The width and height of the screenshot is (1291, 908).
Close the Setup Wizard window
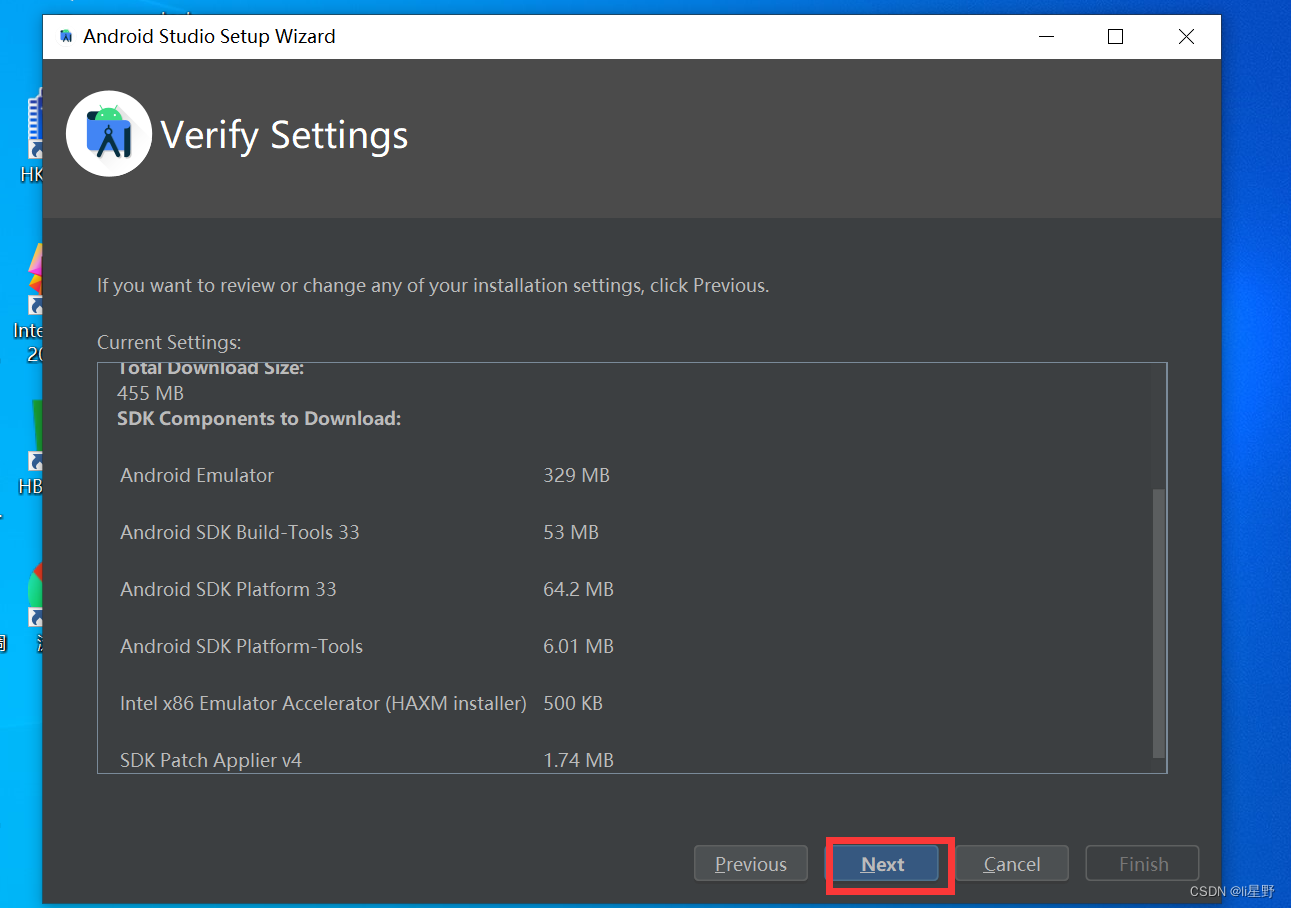(x=1186, y=37)
